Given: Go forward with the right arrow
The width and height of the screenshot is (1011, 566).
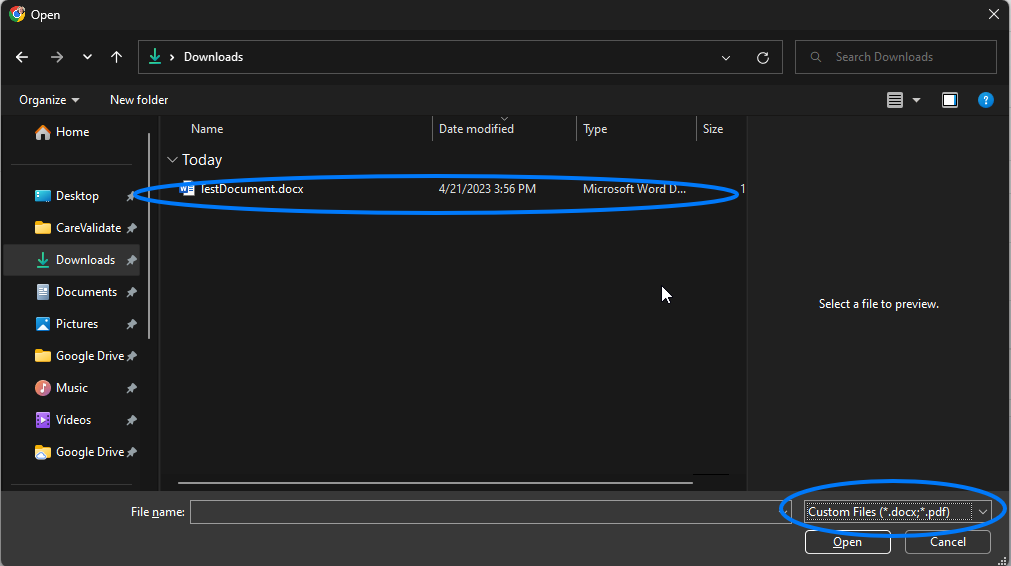Looking at the screenshot, I should [57, 57].
